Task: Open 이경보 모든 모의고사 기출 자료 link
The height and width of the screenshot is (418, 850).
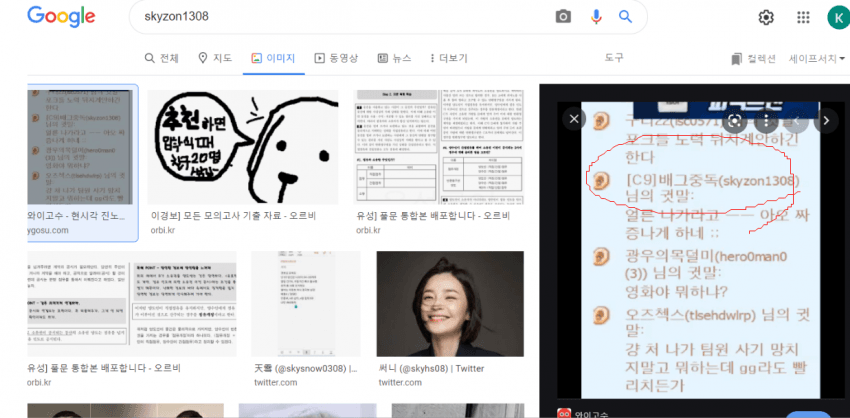Action: coord(233,216)
